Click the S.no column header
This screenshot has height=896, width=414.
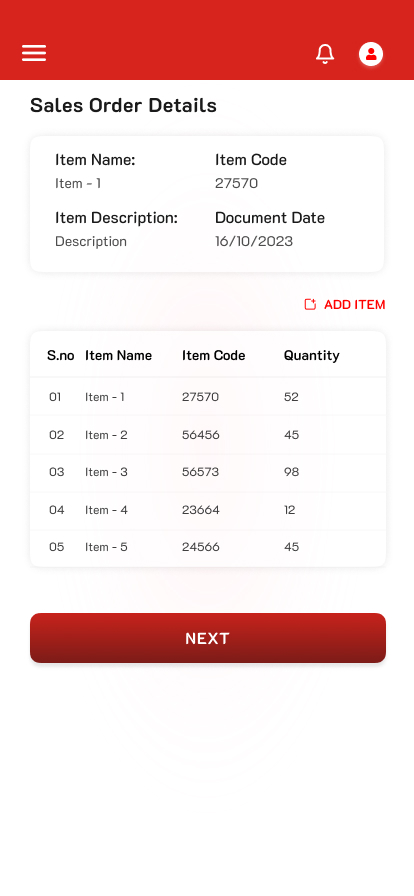[x=61, y=355]
